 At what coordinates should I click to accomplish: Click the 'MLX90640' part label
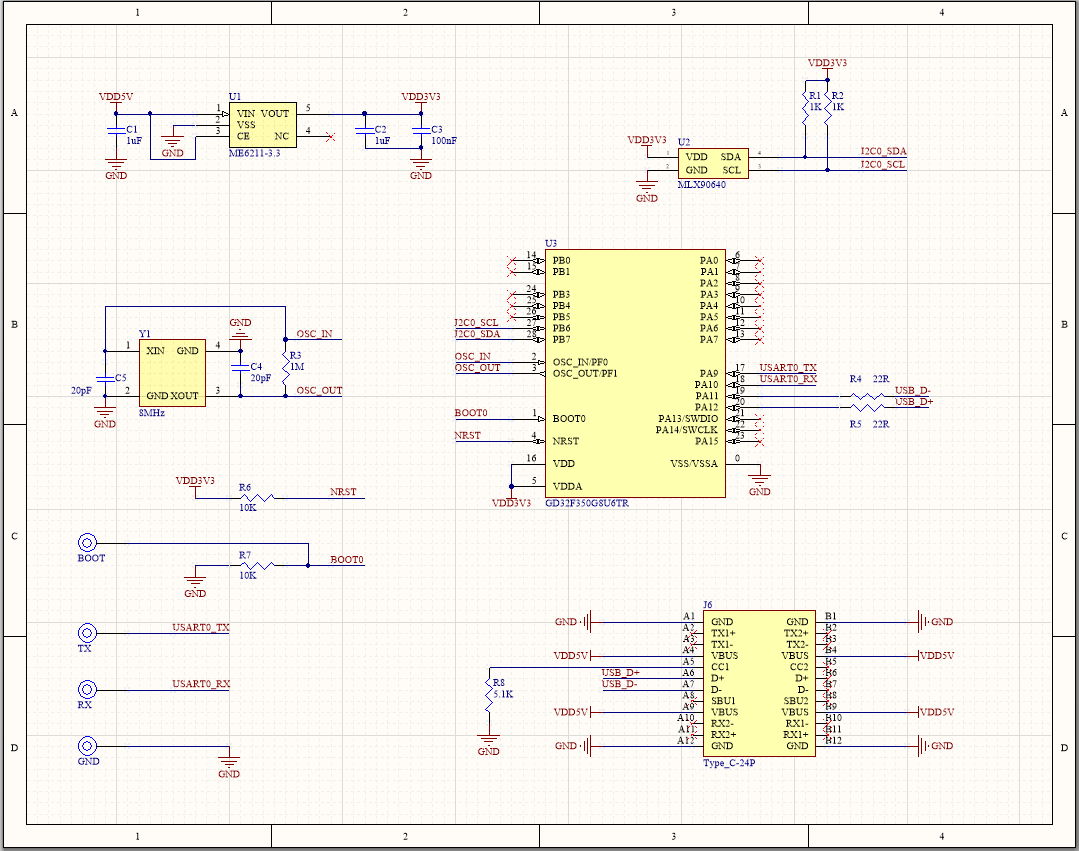pos(702,184)
